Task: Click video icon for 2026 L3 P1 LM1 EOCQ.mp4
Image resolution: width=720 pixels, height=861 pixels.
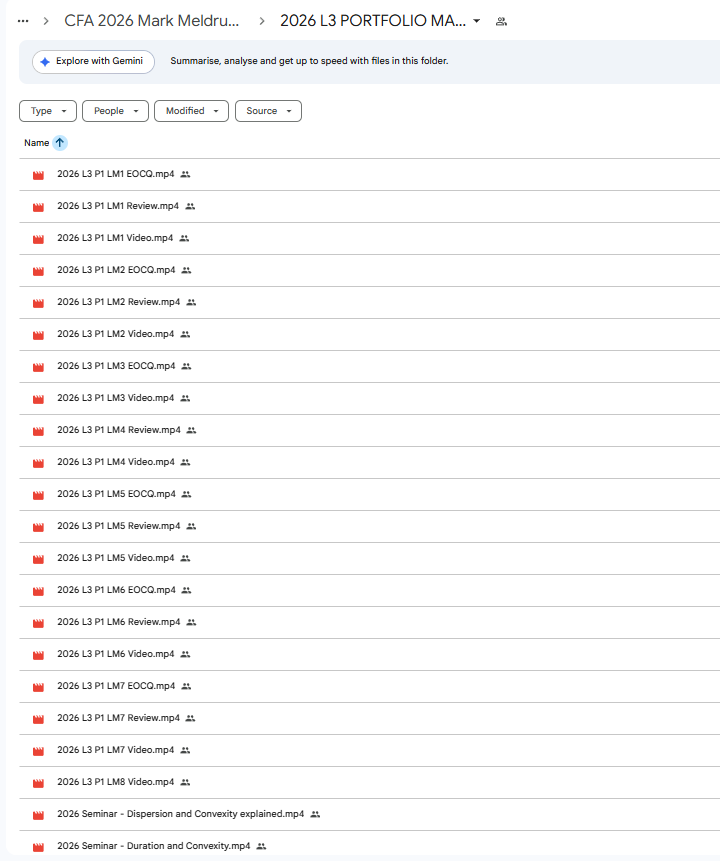Action: pyautogui.click(x=39, y=175)
